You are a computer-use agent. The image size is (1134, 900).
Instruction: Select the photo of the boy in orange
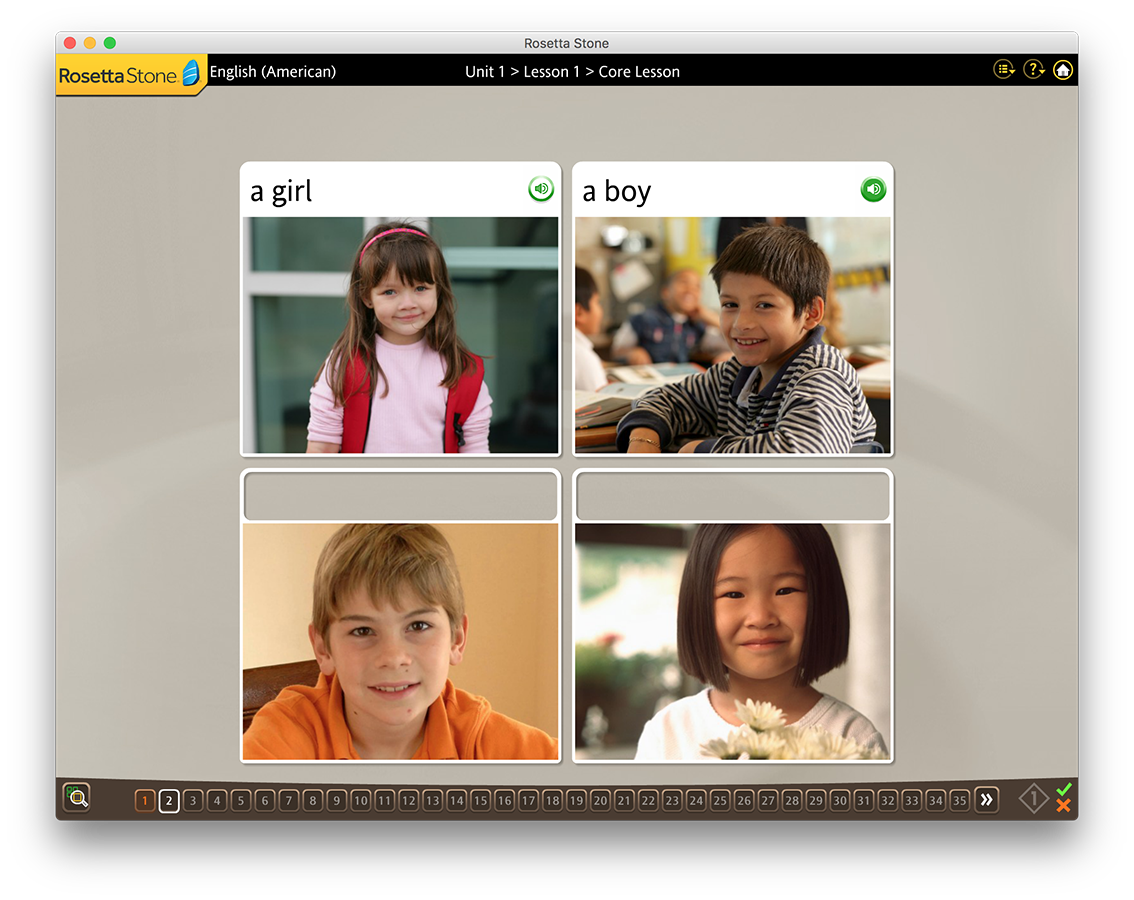coord(399,640)
